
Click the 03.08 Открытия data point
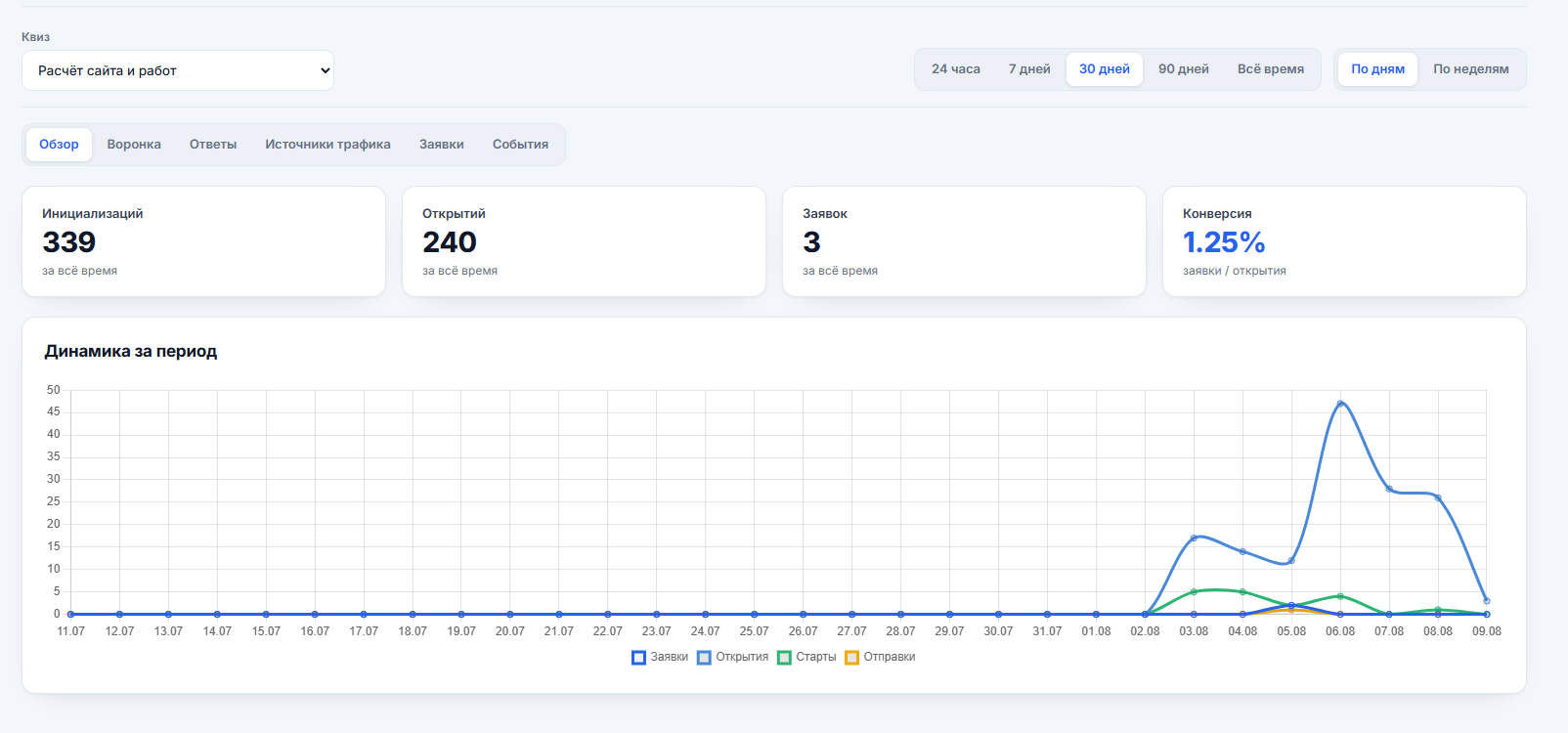click(1194, 538)
